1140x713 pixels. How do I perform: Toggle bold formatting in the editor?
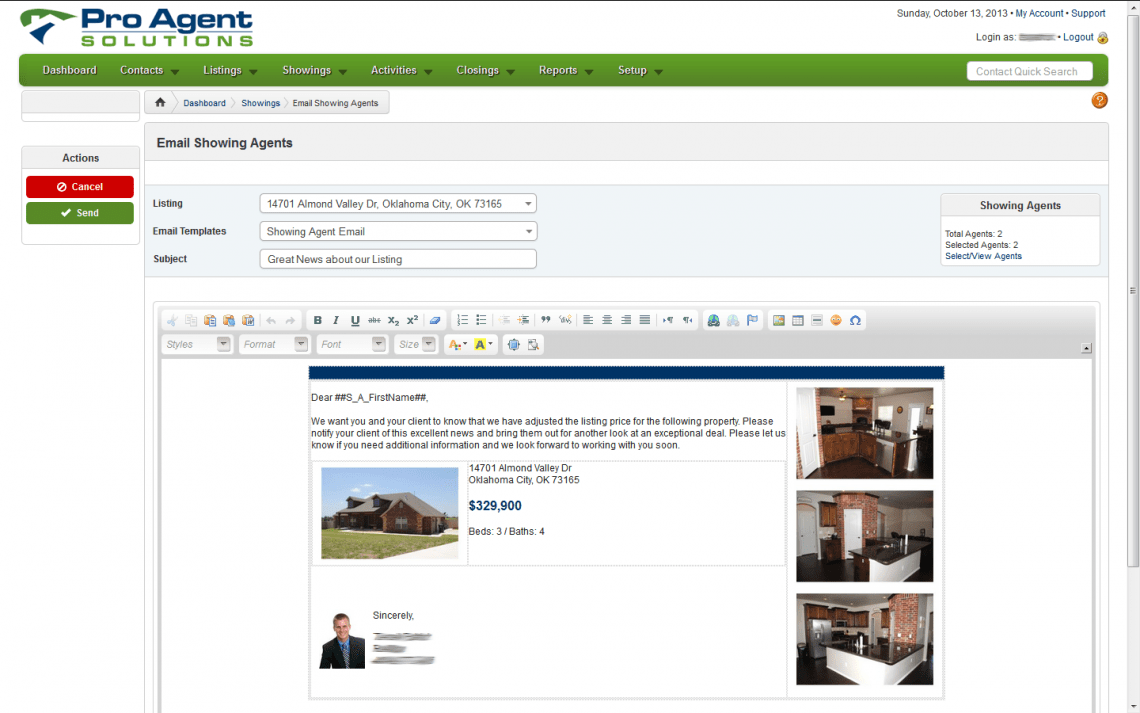pyautogui.click(x=317, y=320)
